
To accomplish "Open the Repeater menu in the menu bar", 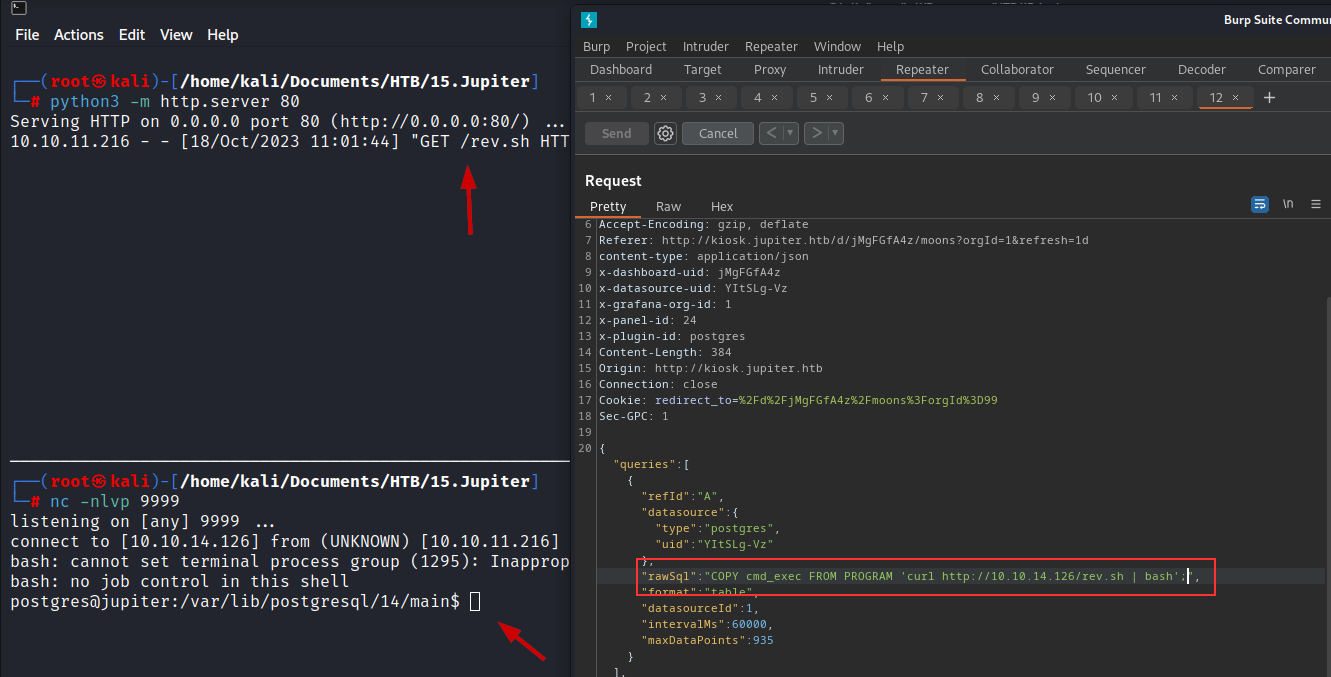I will (x=771, y=46).
